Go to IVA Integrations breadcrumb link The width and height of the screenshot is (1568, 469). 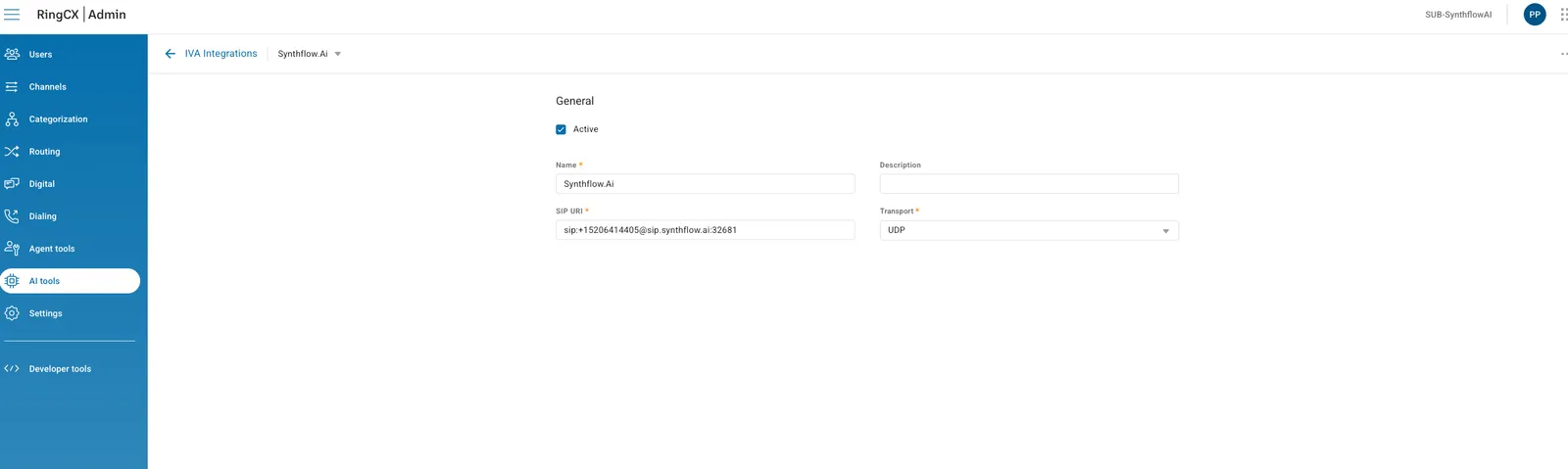click(220, 54)
